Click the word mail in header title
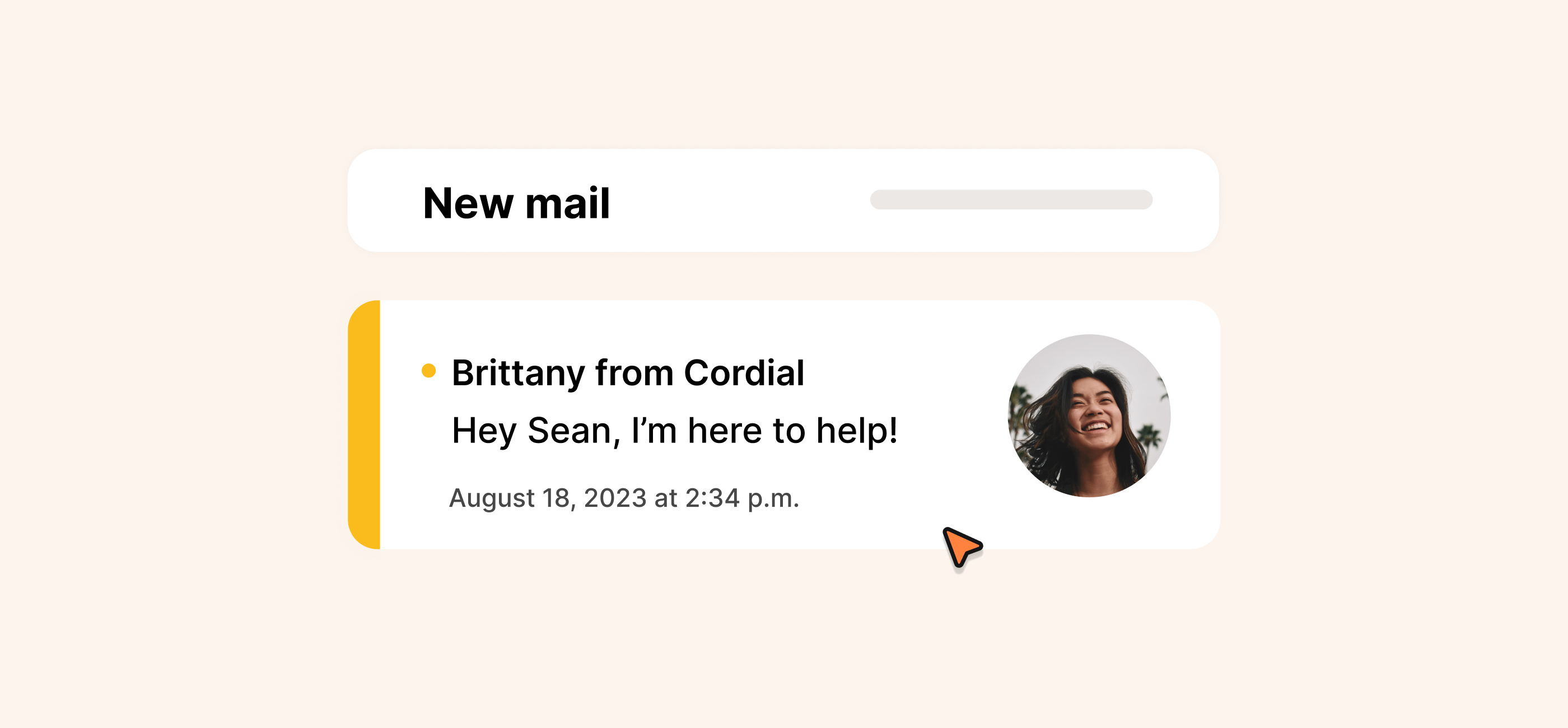Image resolution: width=1568 pixels, height=728 pixels. (567, 203)
